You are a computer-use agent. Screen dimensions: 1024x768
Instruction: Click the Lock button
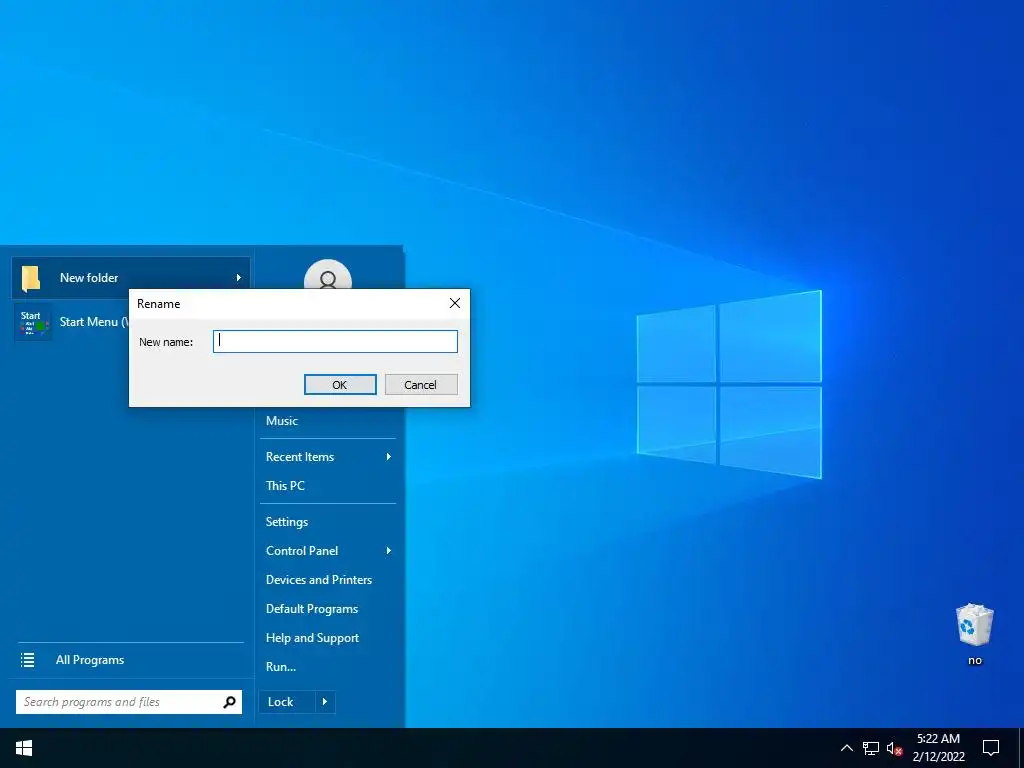click(x=287, y=702)
